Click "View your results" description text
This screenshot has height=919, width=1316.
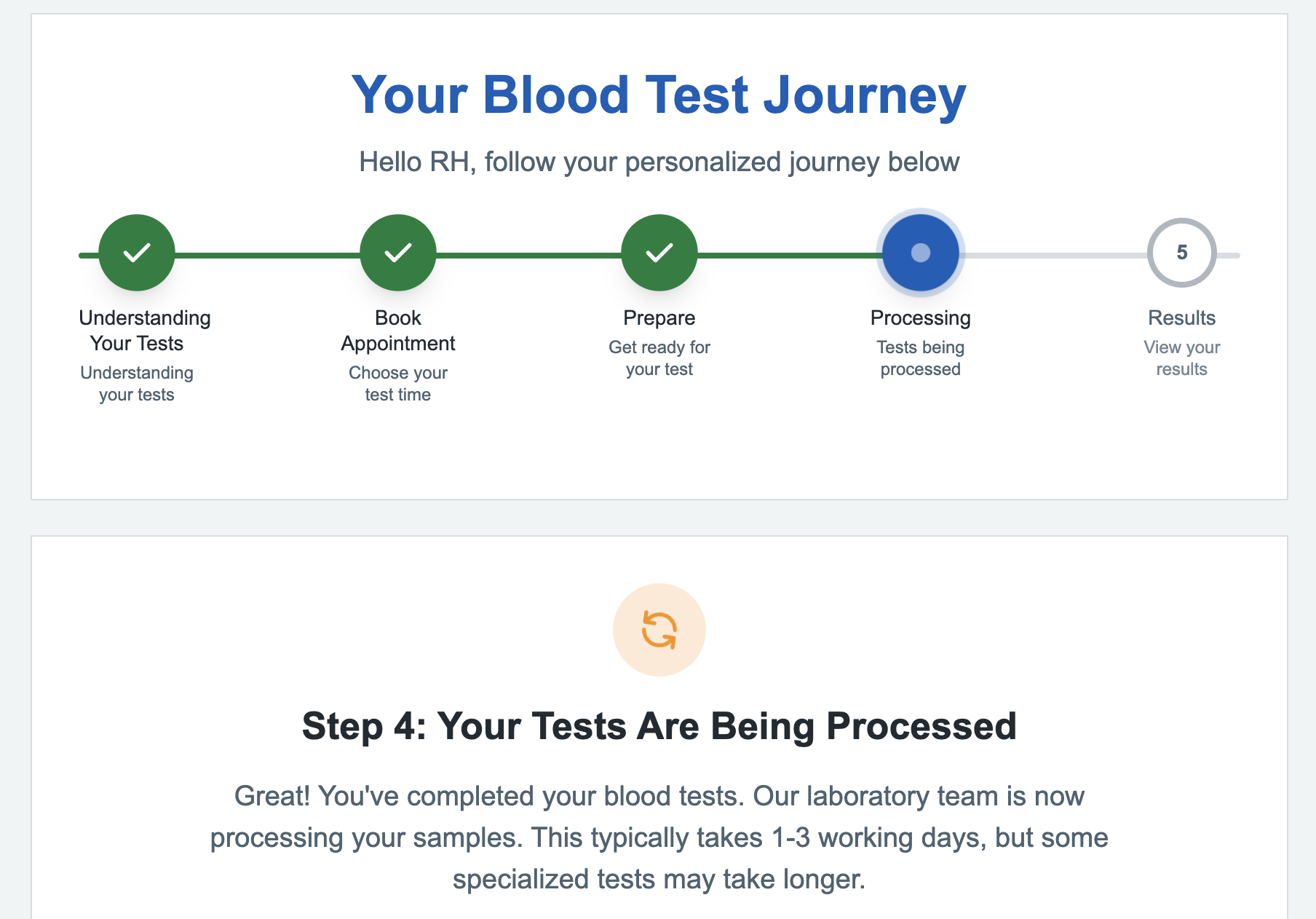click(1182, 358)
